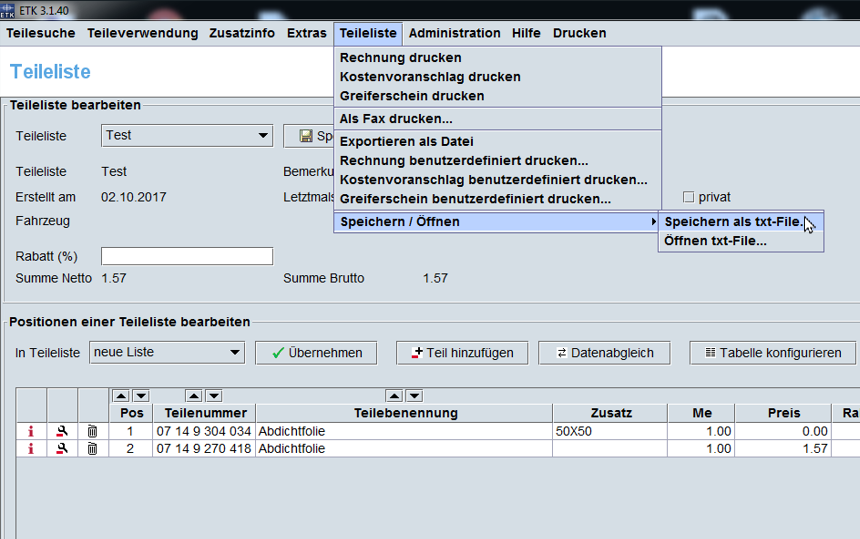
Task: Open the Extras menu
Action: (x=307, y=33)
